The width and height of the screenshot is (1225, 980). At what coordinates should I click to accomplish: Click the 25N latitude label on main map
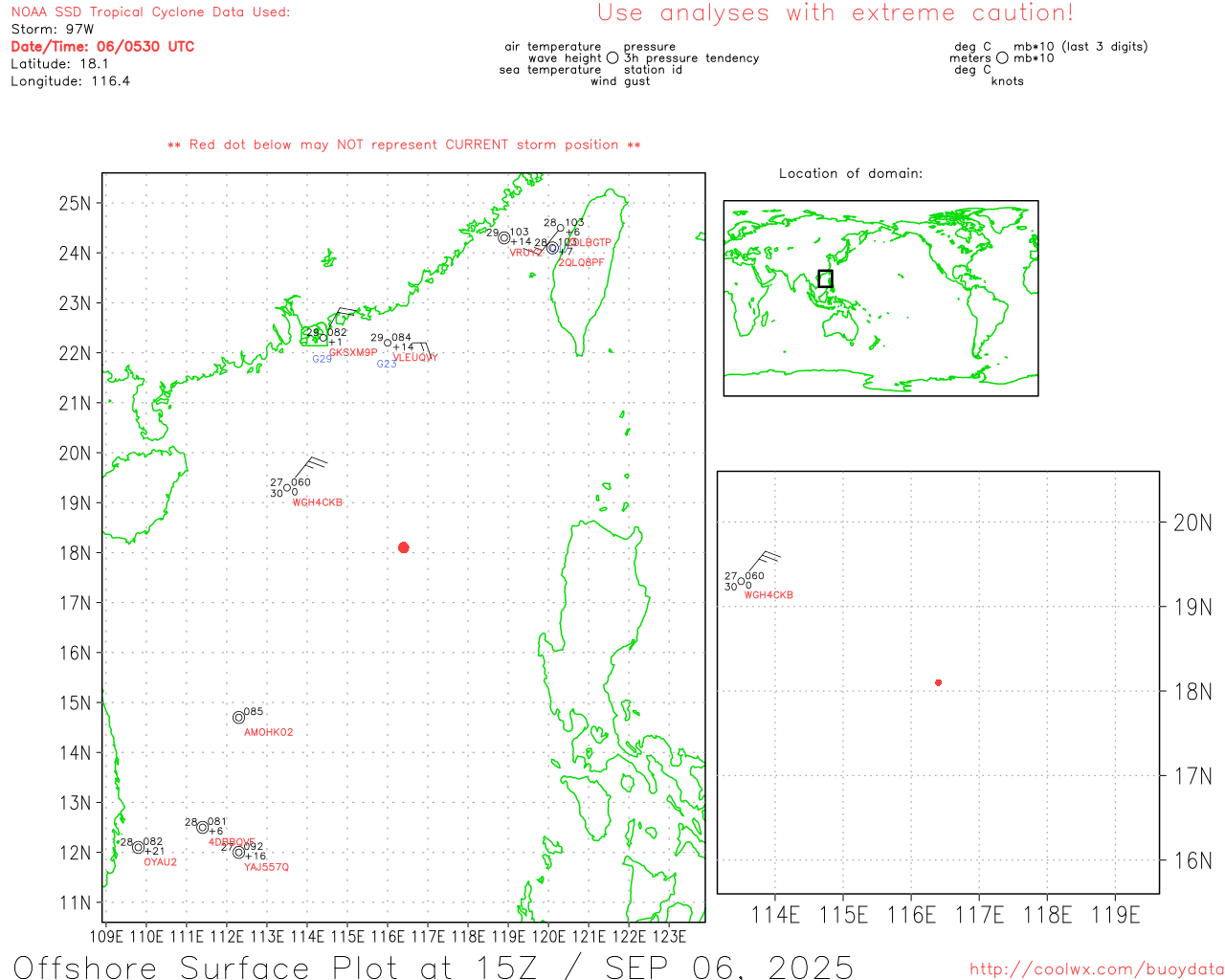click(x=76, y=203)
